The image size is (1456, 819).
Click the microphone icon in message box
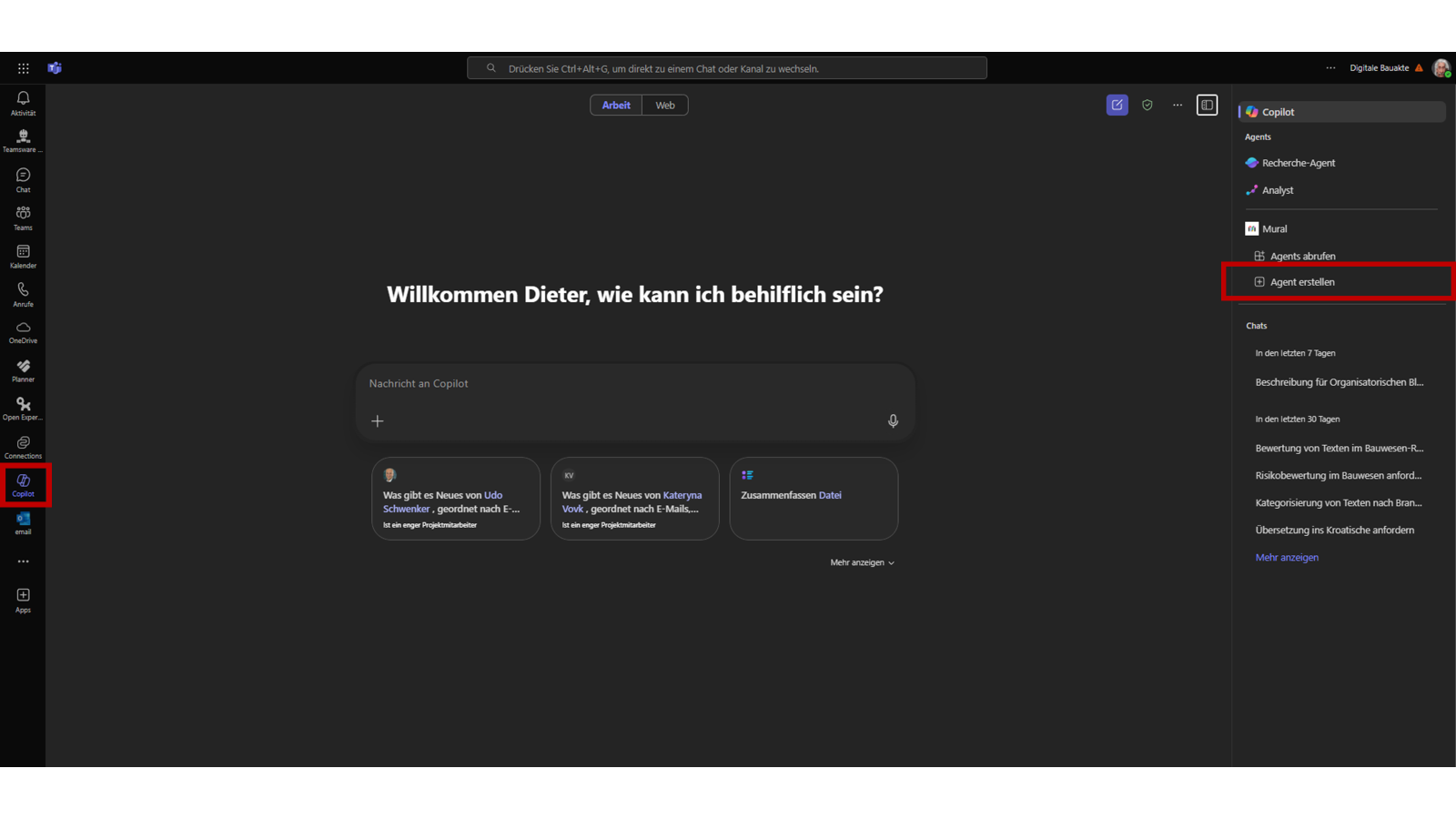pyautogui.click(x=893, y=420)
